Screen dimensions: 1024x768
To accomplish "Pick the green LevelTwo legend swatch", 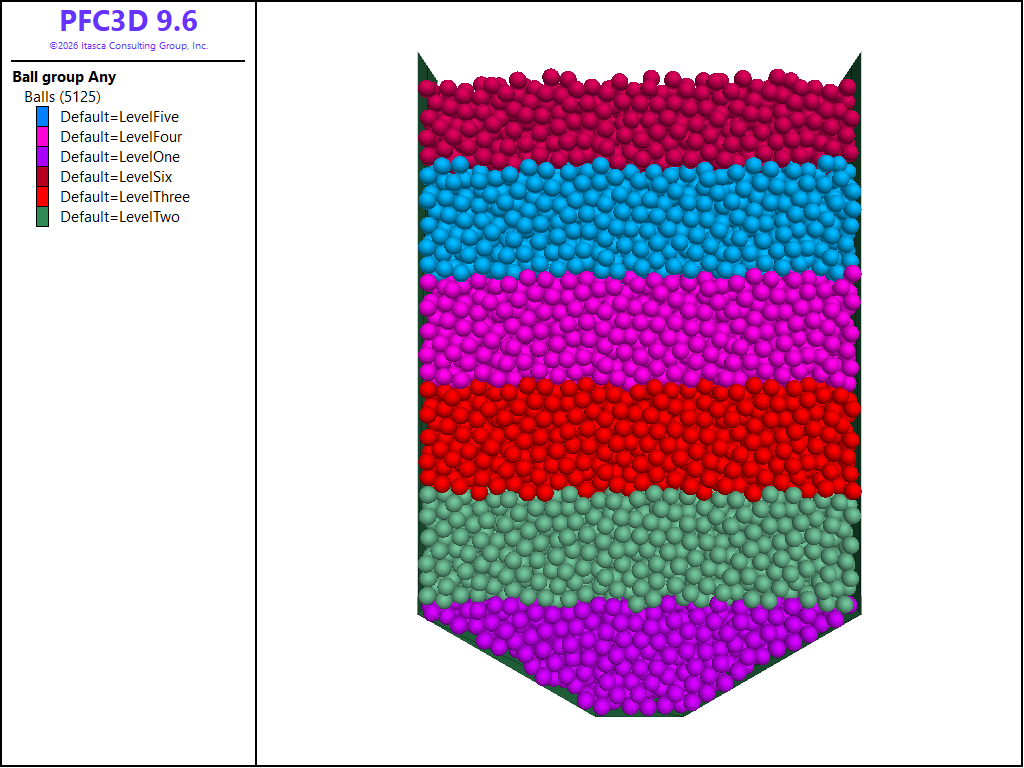I will pos(42,217).
